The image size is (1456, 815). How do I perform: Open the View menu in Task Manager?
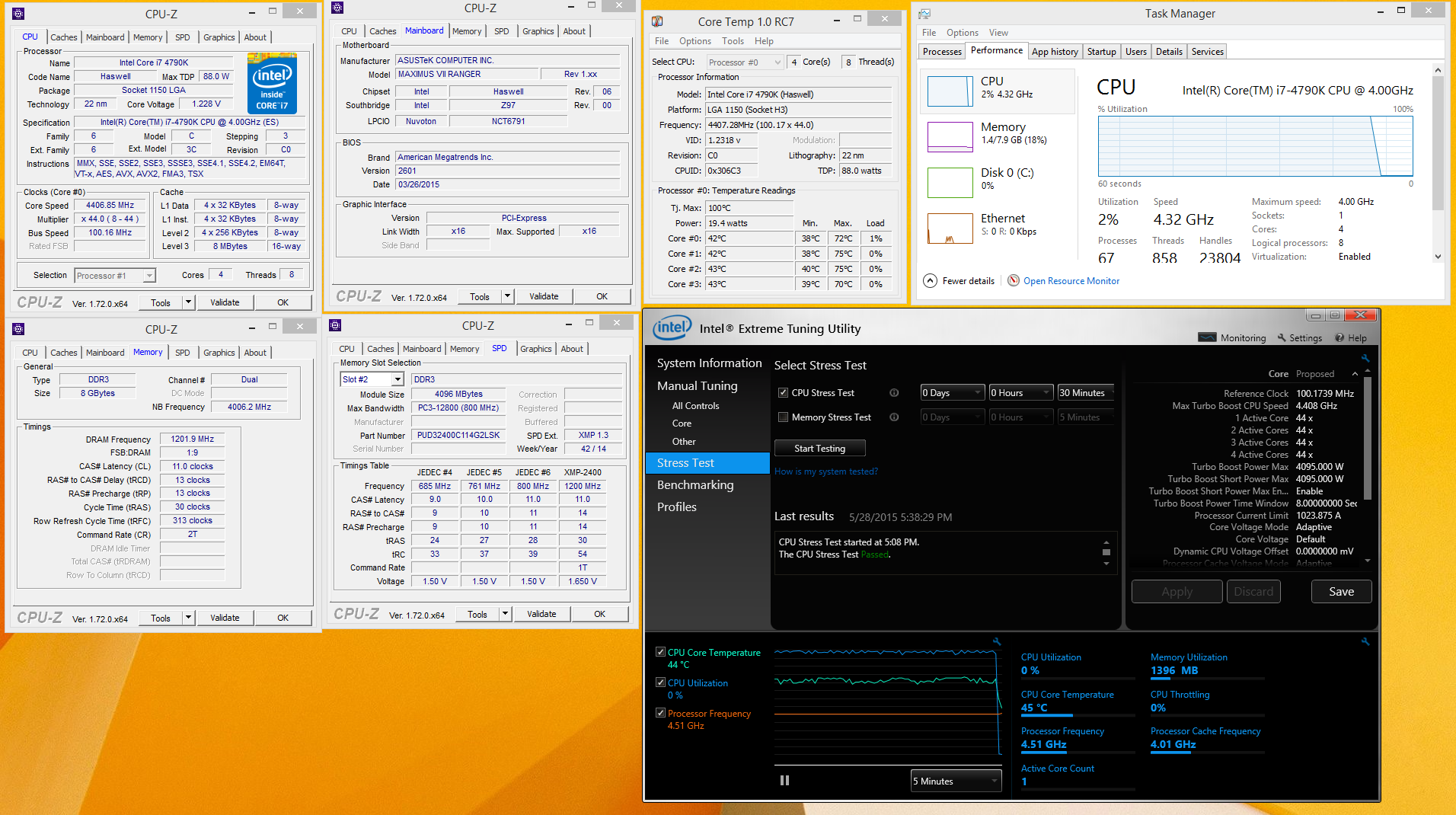coord(998,33)
